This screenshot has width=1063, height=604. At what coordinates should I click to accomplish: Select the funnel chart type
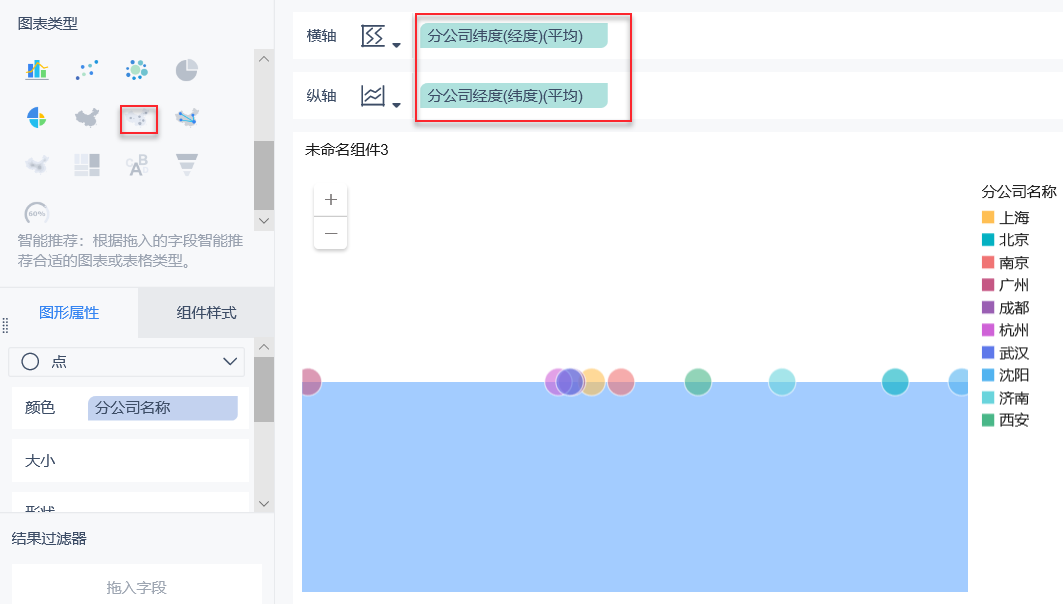[x=187, y=164]
